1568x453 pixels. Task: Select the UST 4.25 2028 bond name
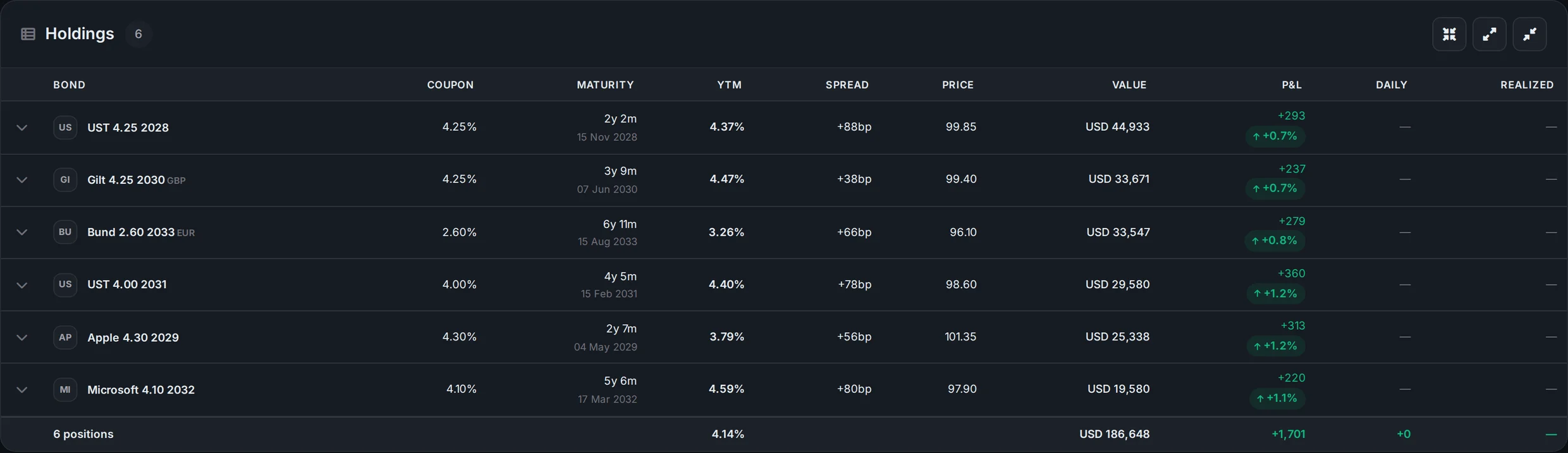pyautogui.click(x=128, y=128)
